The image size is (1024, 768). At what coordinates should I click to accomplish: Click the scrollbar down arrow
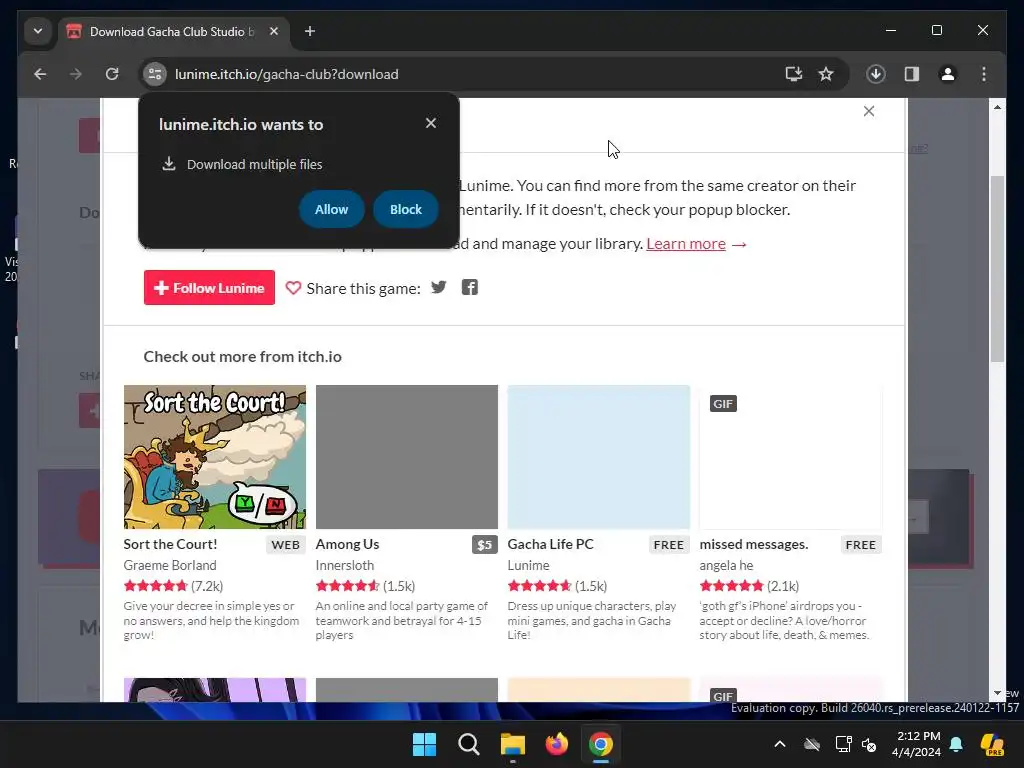pos(997,693)
